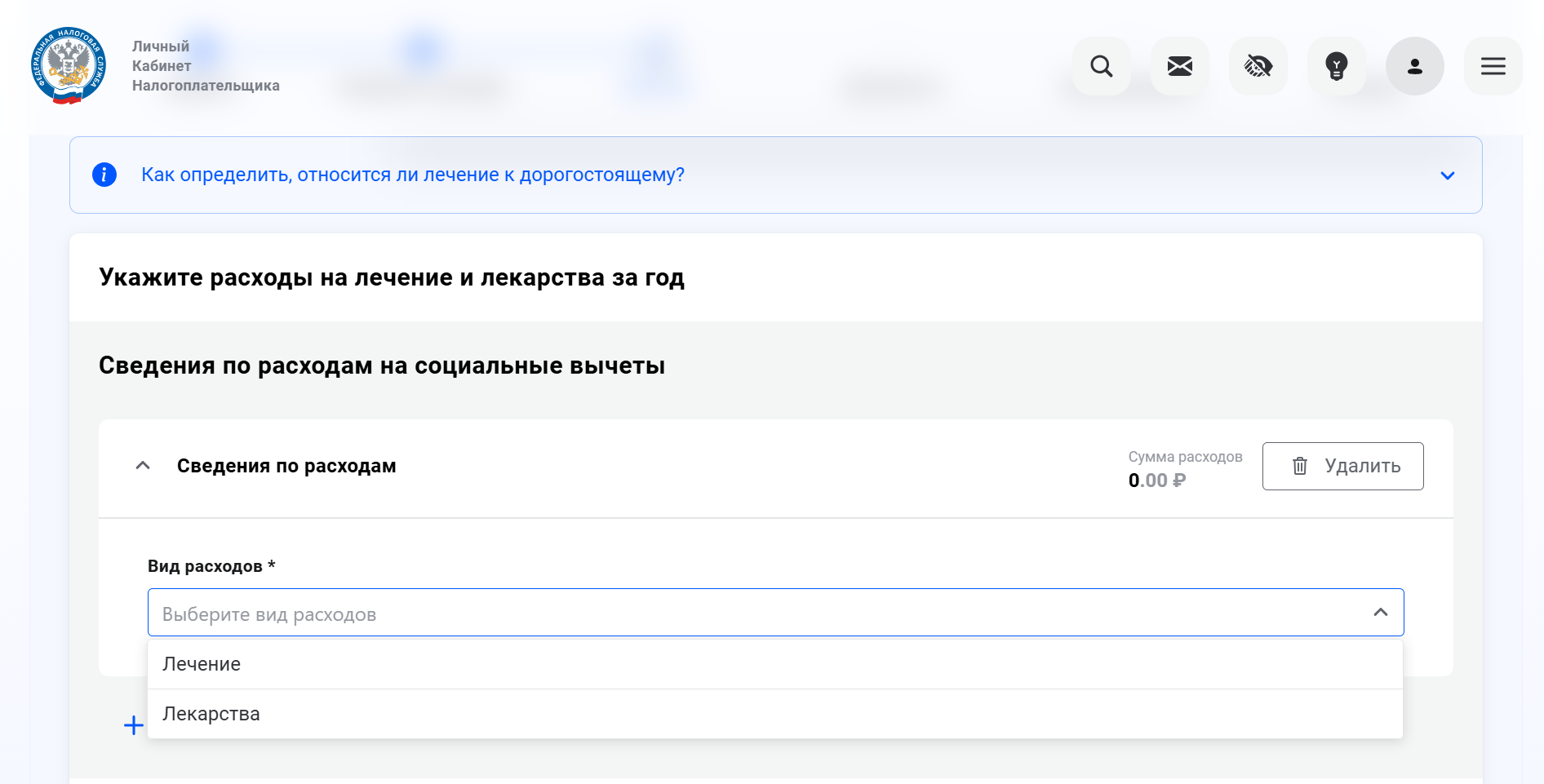Viewport: 1544px width, 784px height.
Task: Open the search magnifier icon
Action: pyautogui.click(x=1101, y=66)
